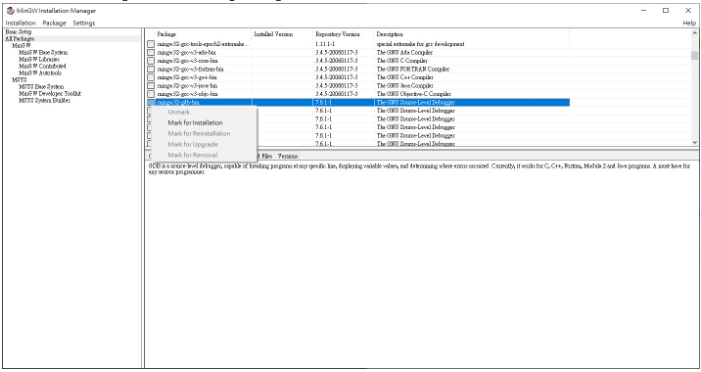Click the Unmark context menu entry

pyautogui.click(x=179, y=112)
